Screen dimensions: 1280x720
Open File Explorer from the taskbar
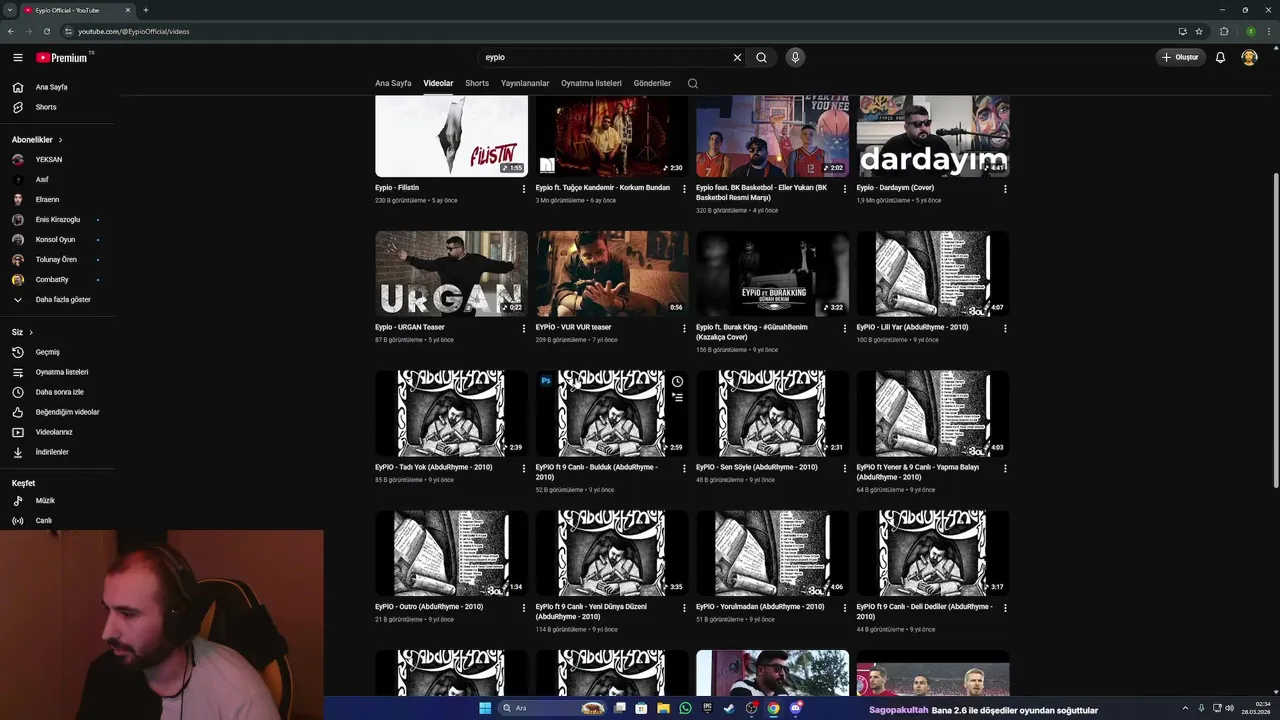[x=662, y=708]
